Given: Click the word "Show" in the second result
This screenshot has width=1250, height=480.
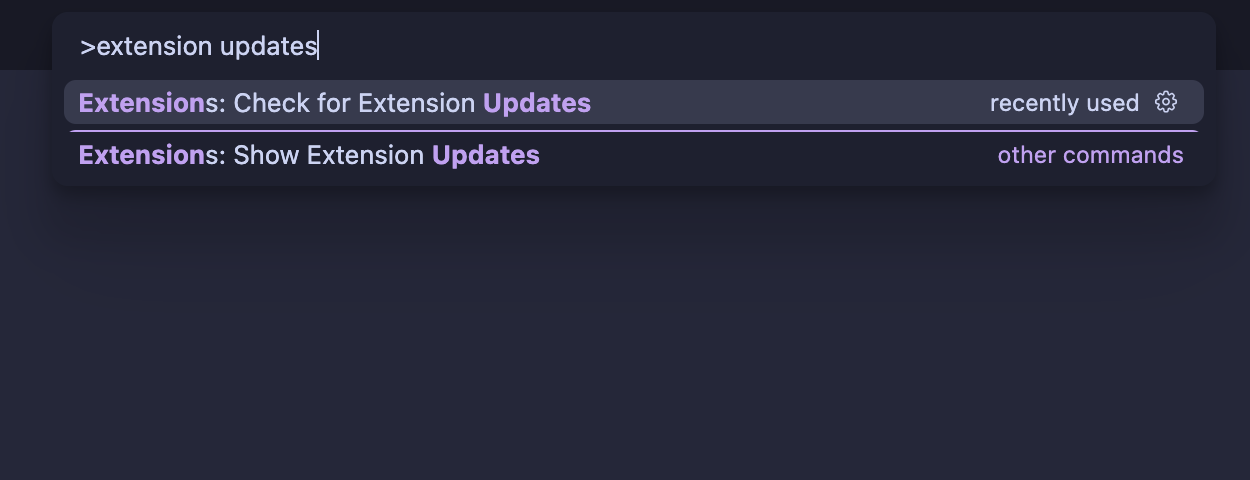Looking at the screenshot, I should point(266,155).
